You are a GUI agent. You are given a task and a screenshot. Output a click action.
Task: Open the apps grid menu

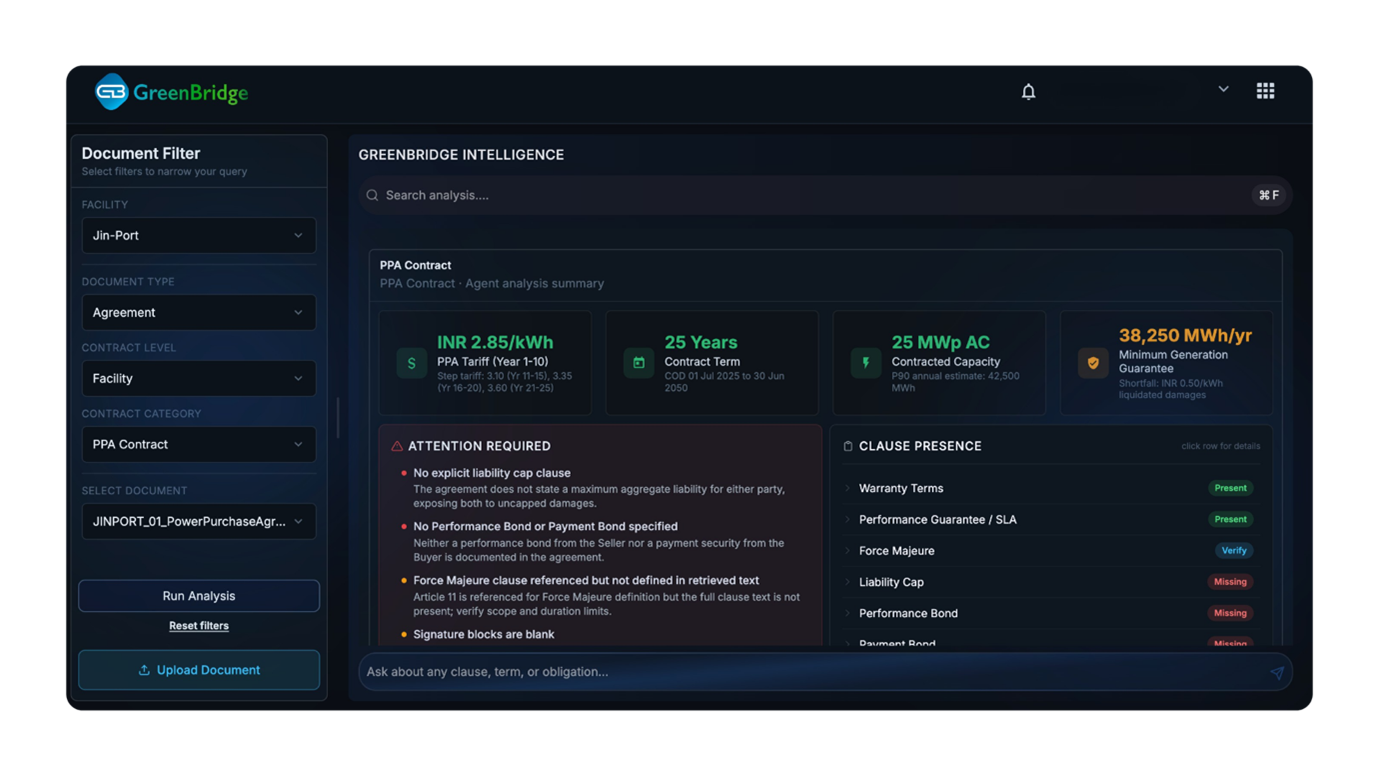pyautogui.click(x=1265, y=91)
